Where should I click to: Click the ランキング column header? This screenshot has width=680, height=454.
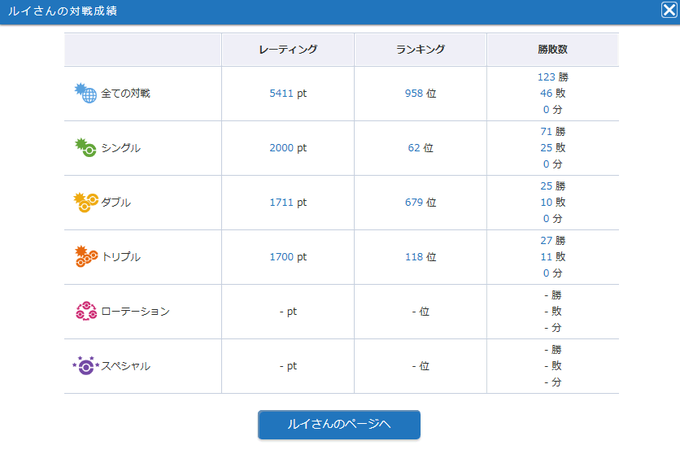pos(420,49)
